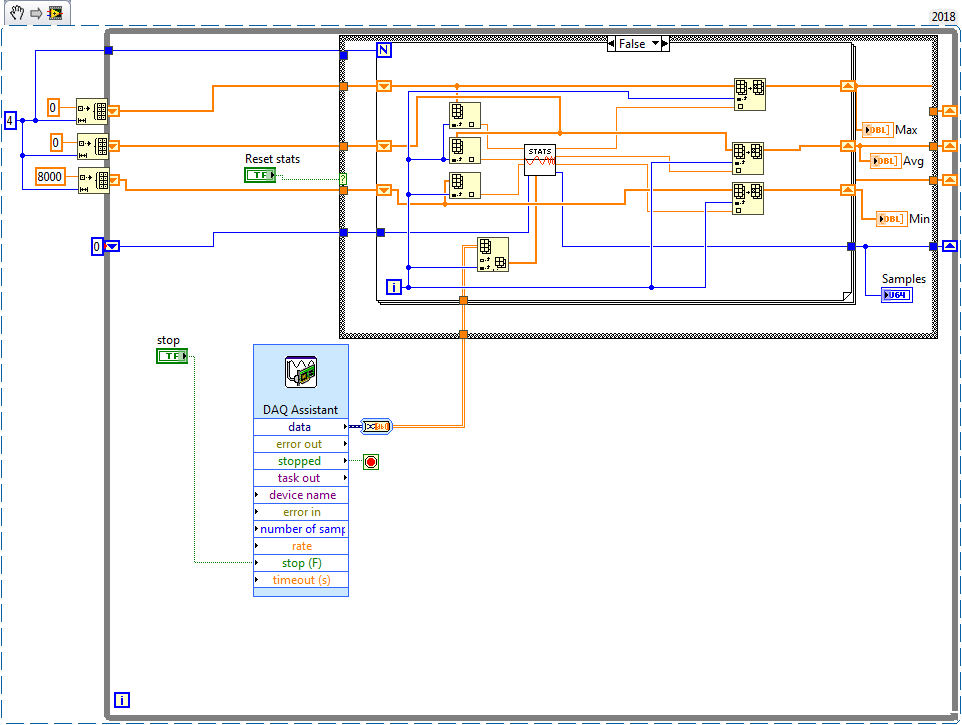The image size is (962, 725).
Task: Click the 2018 version label
Action: click(x=944, y=17)
